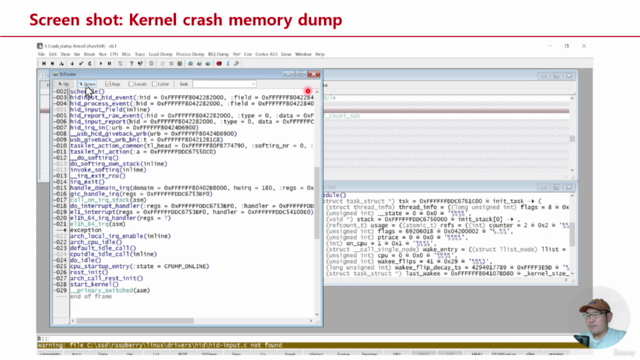Click the hid-input.c not found warning message
640x360 pixels.
(x=160, y=345)
